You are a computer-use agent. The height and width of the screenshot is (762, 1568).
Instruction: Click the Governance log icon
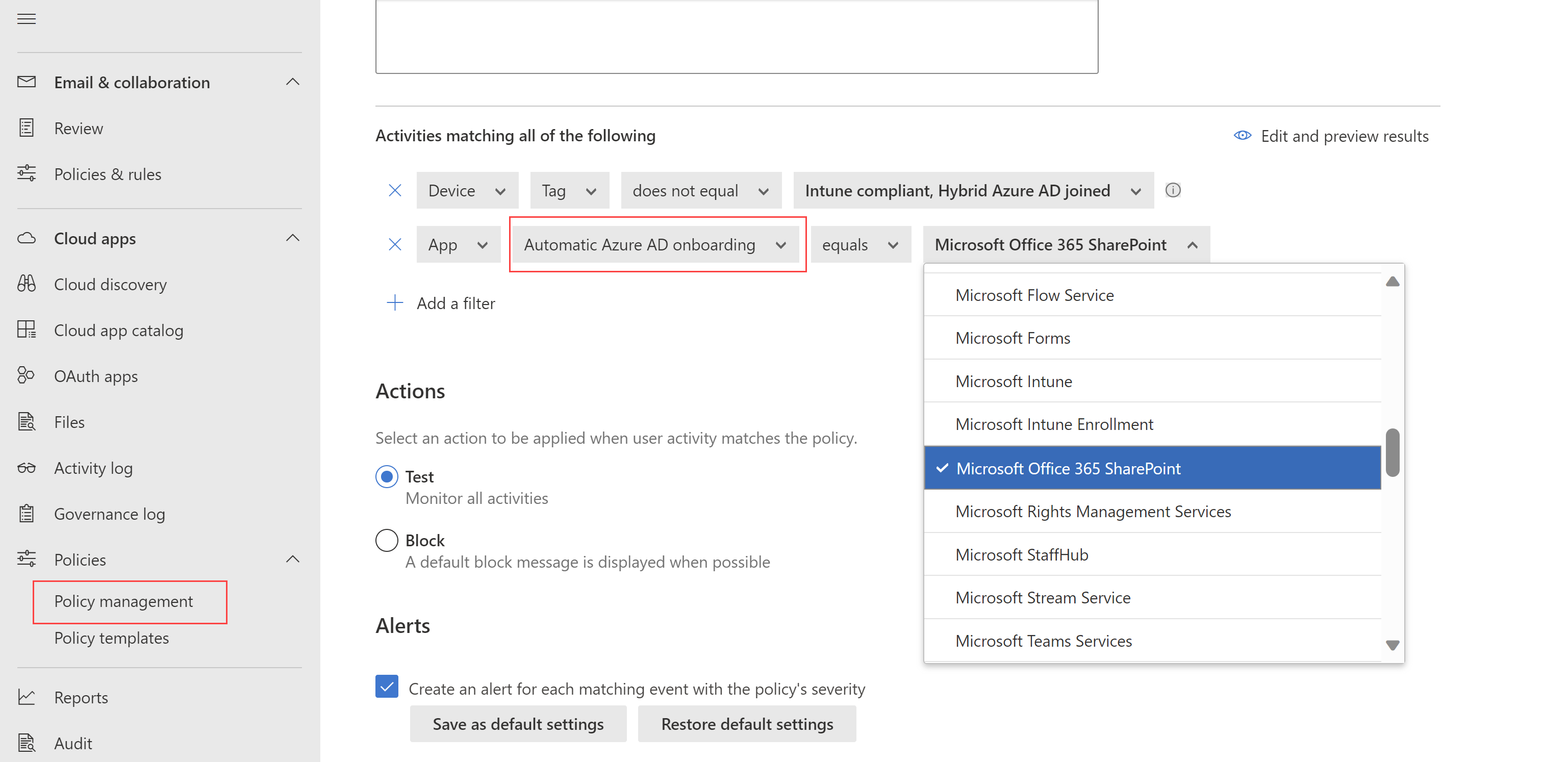click(x=27, y=513)
